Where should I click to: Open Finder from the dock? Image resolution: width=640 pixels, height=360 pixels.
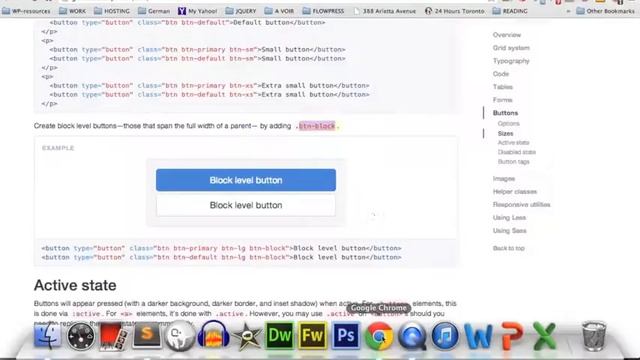click(47, 336)
